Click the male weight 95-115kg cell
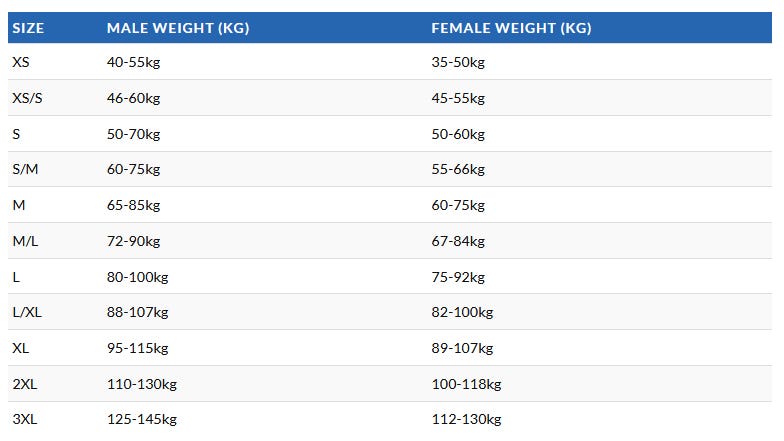Screen dimensions: 784x441 point(137,348)
